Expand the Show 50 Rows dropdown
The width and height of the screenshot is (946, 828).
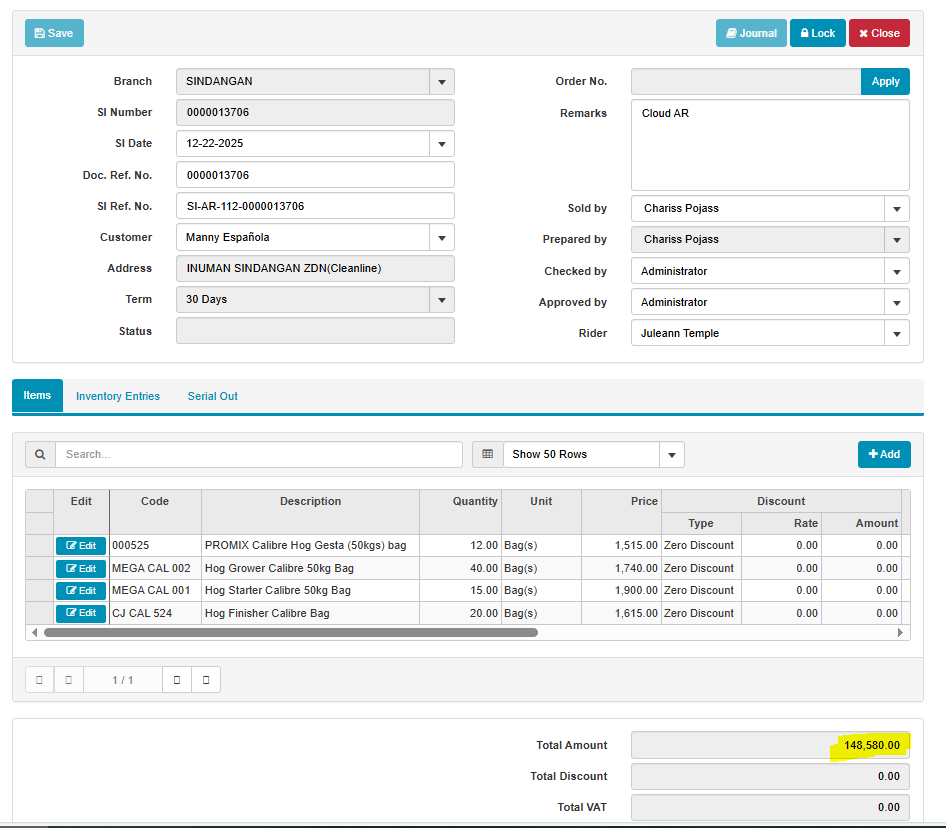tap(671, 455)
